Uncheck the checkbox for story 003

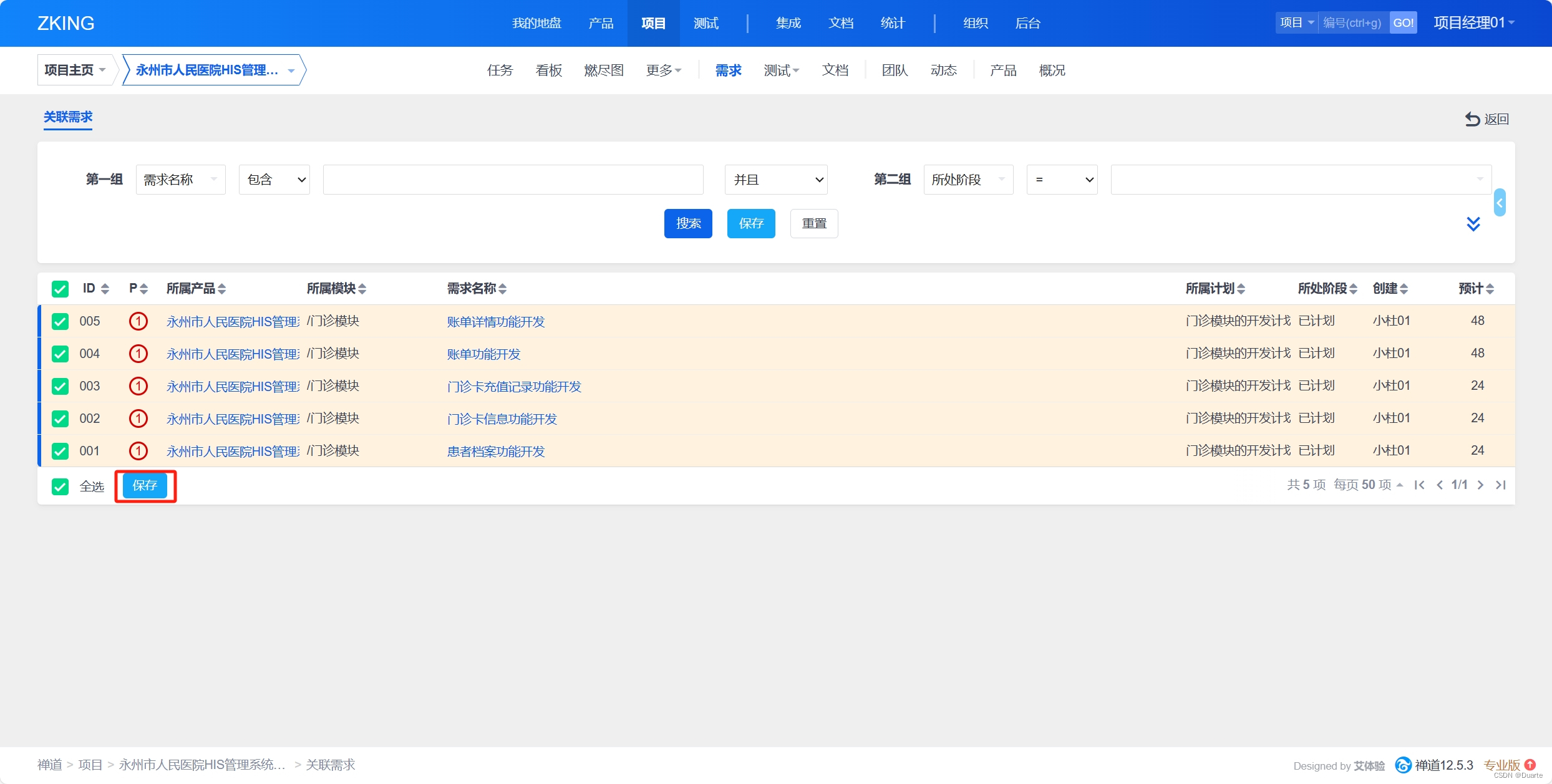60,386
